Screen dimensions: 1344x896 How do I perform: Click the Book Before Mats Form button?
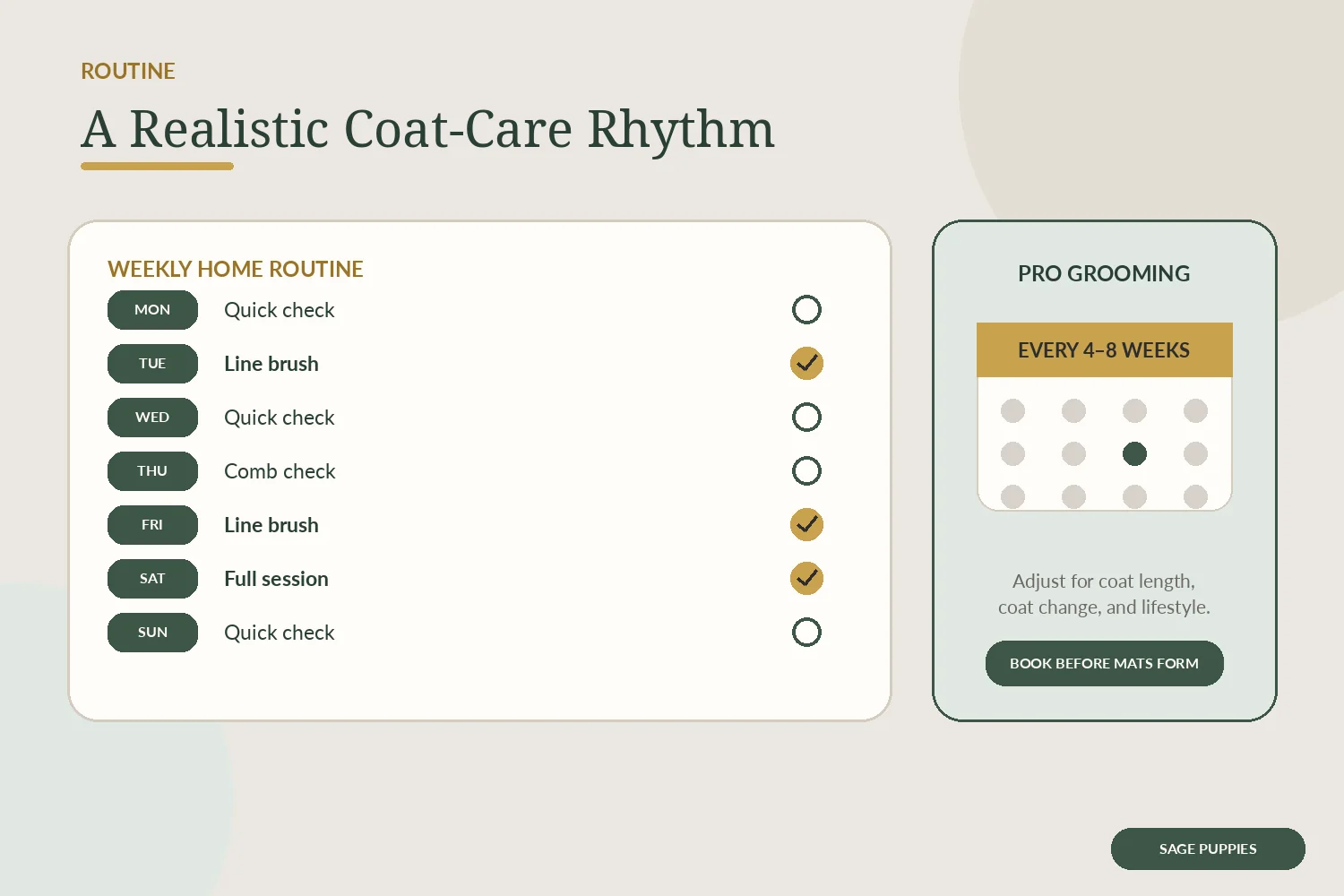tap(1104, 664)
